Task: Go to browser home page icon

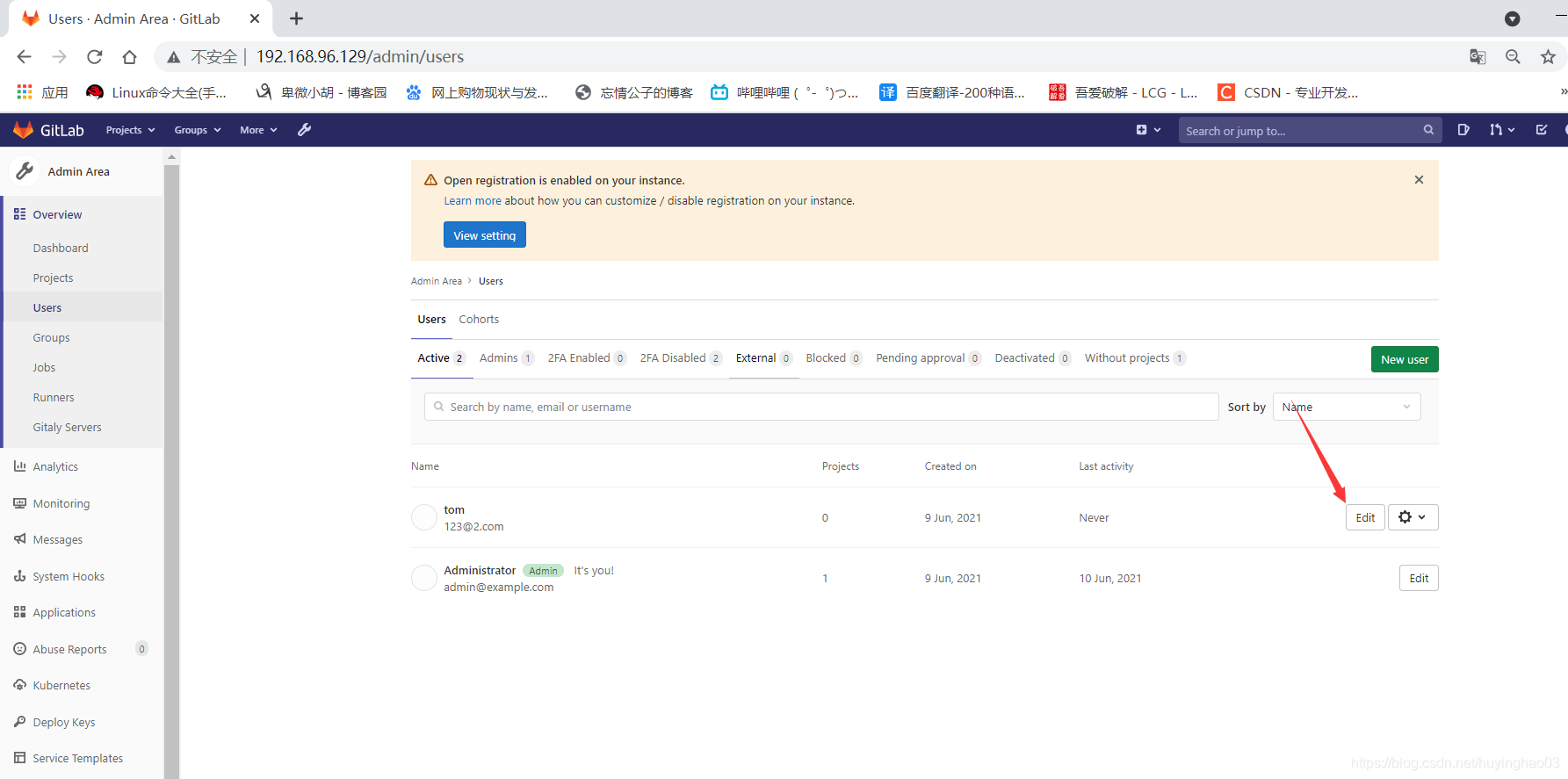Action: tap(129, 57)
